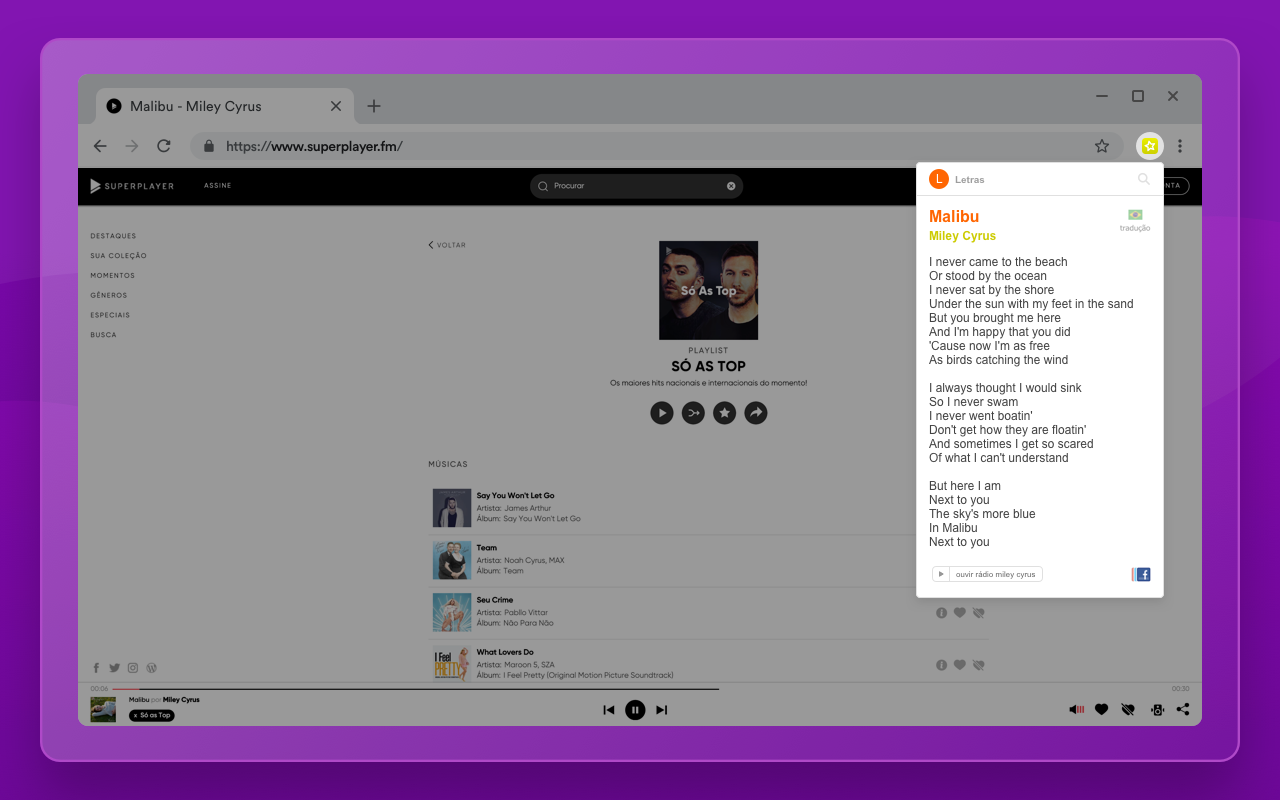Click the now-playing album art thumbnail
The image size is (1280, 800).
[x=103, y=710]
